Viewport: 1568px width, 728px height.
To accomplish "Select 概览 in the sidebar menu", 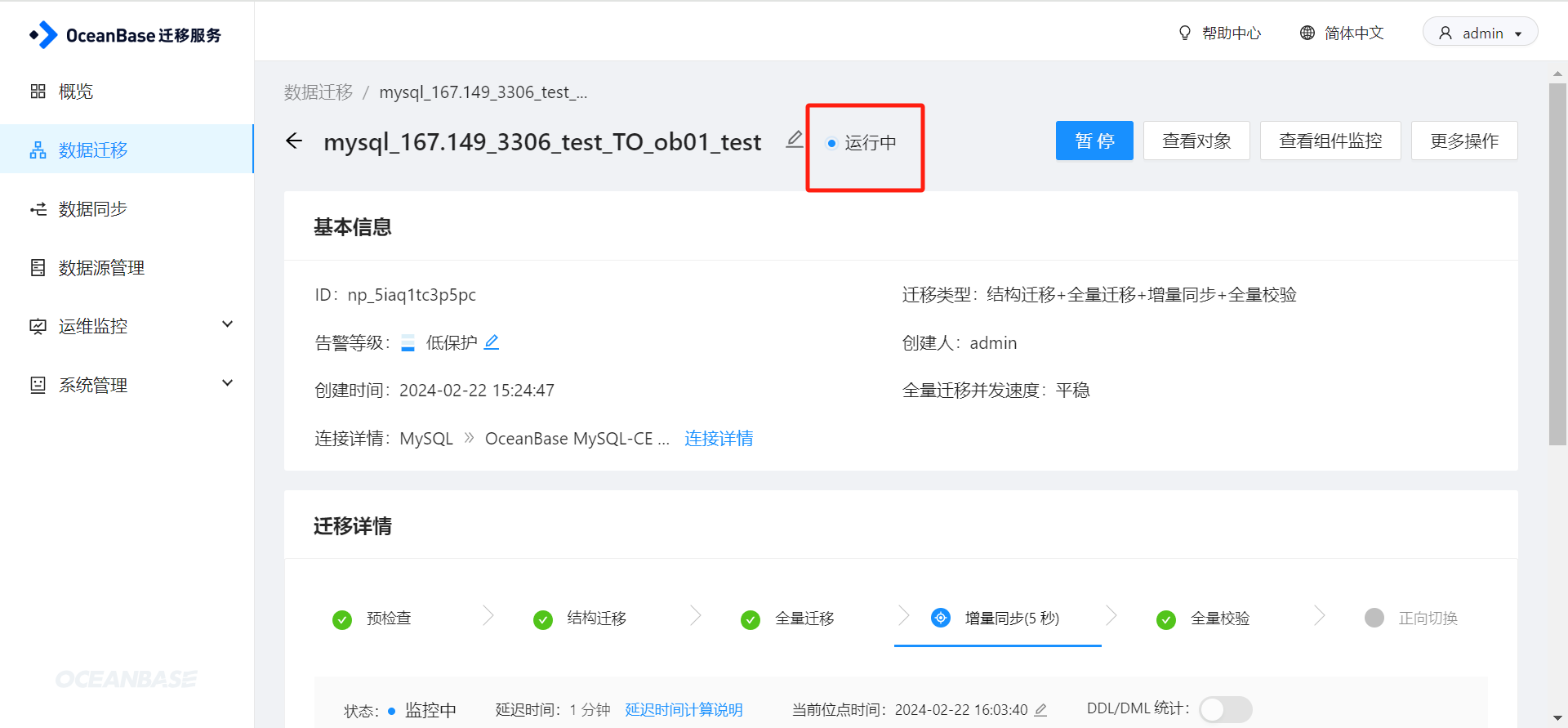I will [x=127, y=92].
